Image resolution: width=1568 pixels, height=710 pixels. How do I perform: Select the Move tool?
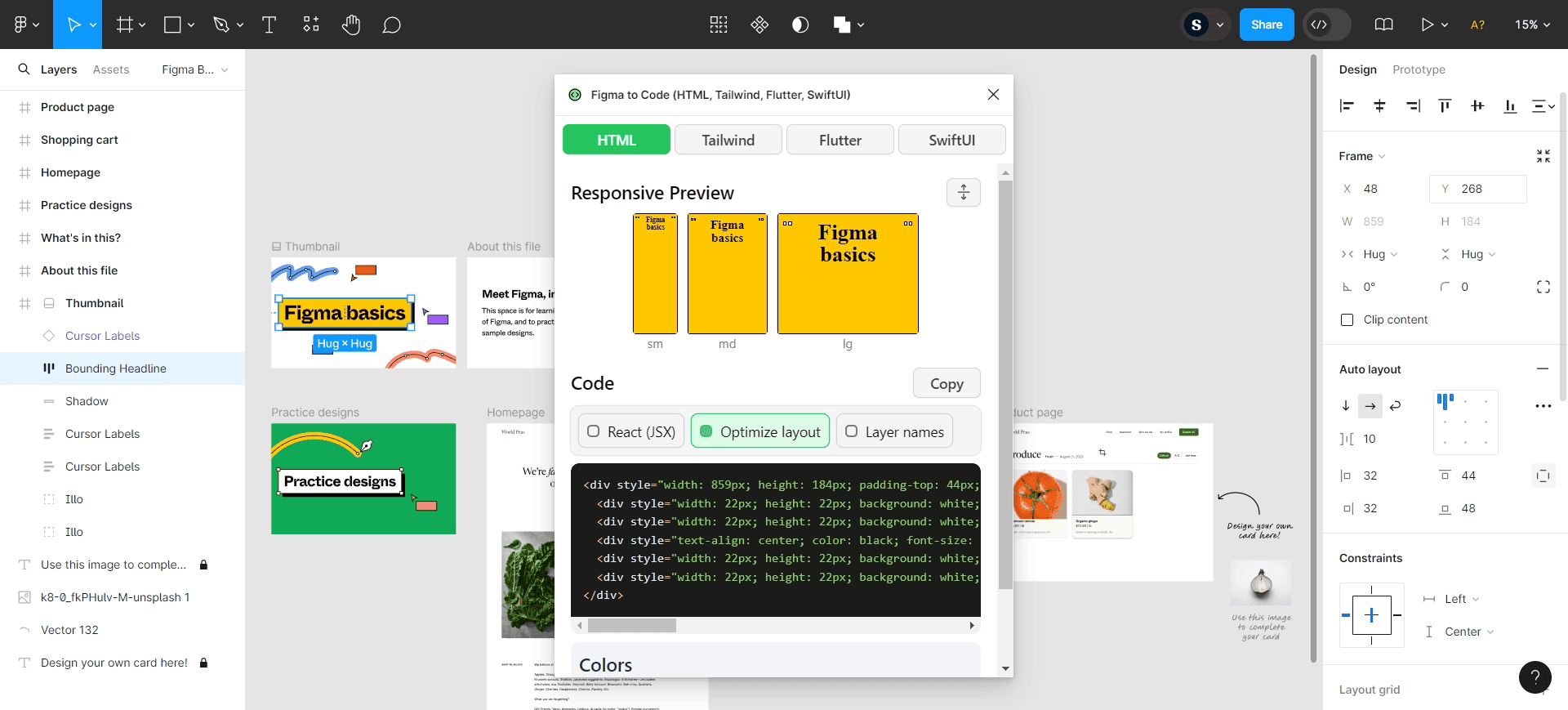[73, 25]
